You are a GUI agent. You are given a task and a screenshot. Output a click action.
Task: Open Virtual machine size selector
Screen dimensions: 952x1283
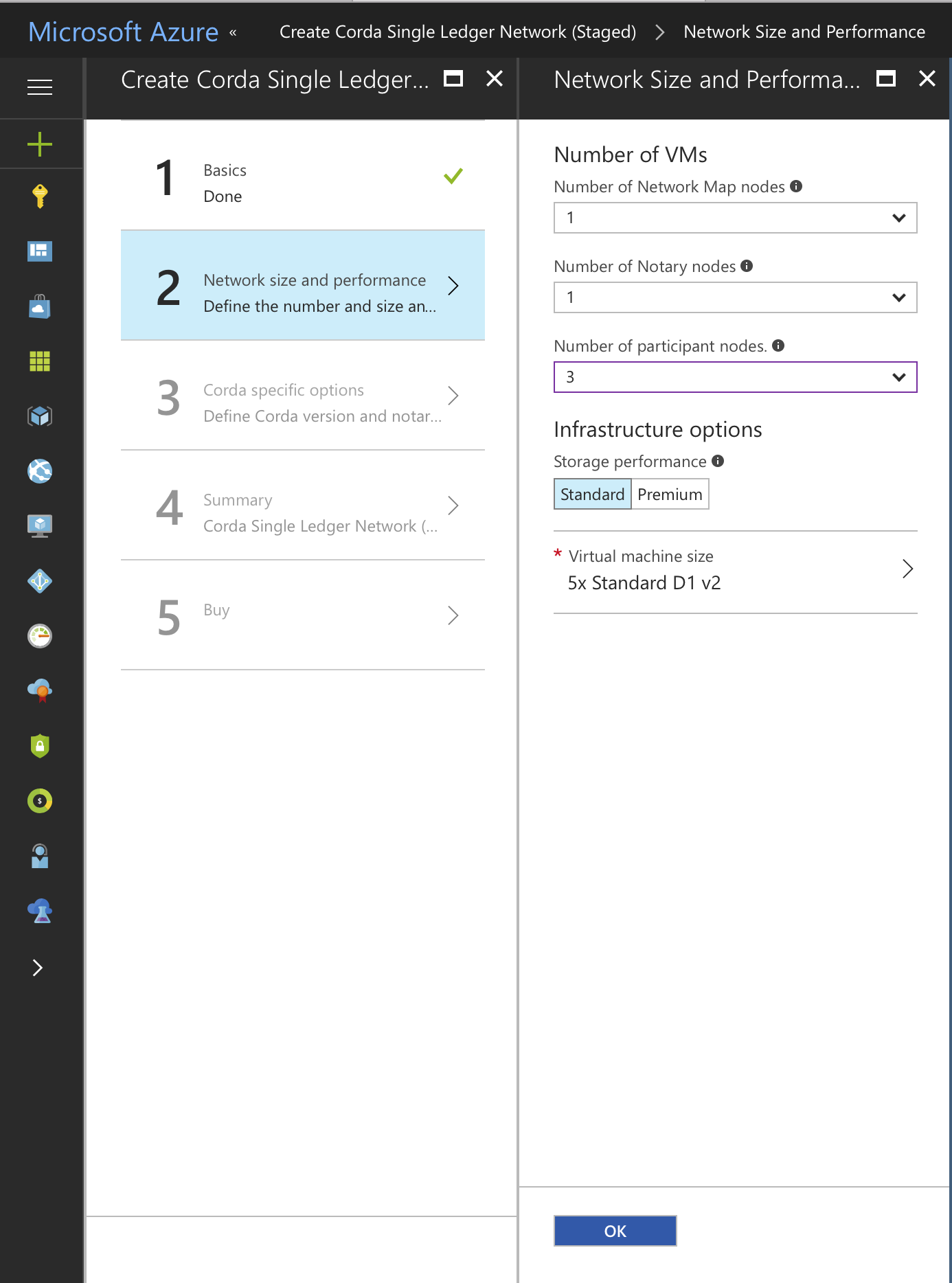click(x=735, y=570)
